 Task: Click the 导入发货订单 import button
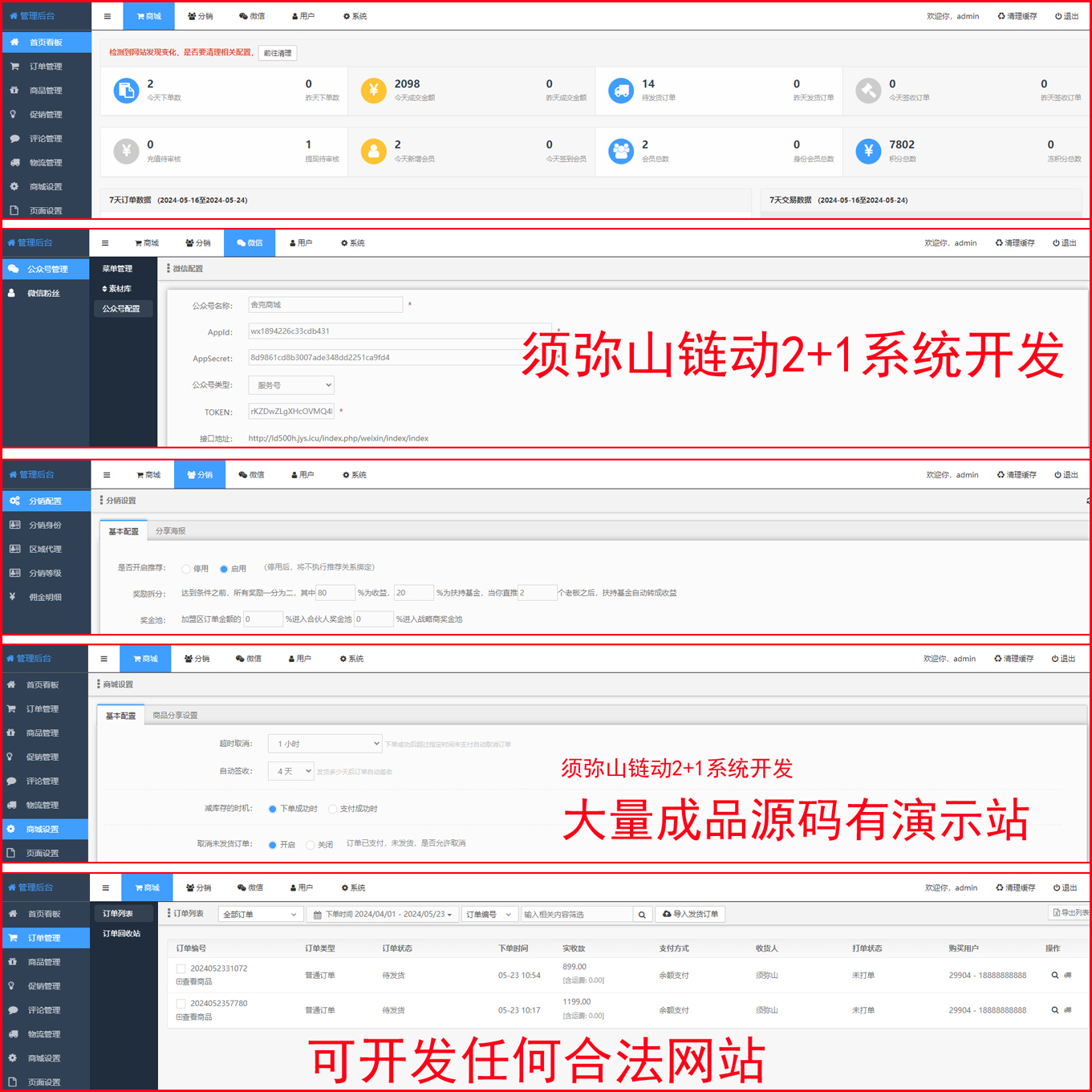point(690,914)
